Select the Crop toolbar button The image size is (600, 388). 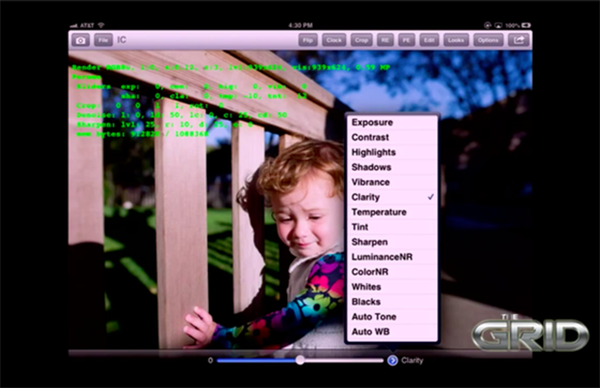pyautogui.click(x=361, y=40)
